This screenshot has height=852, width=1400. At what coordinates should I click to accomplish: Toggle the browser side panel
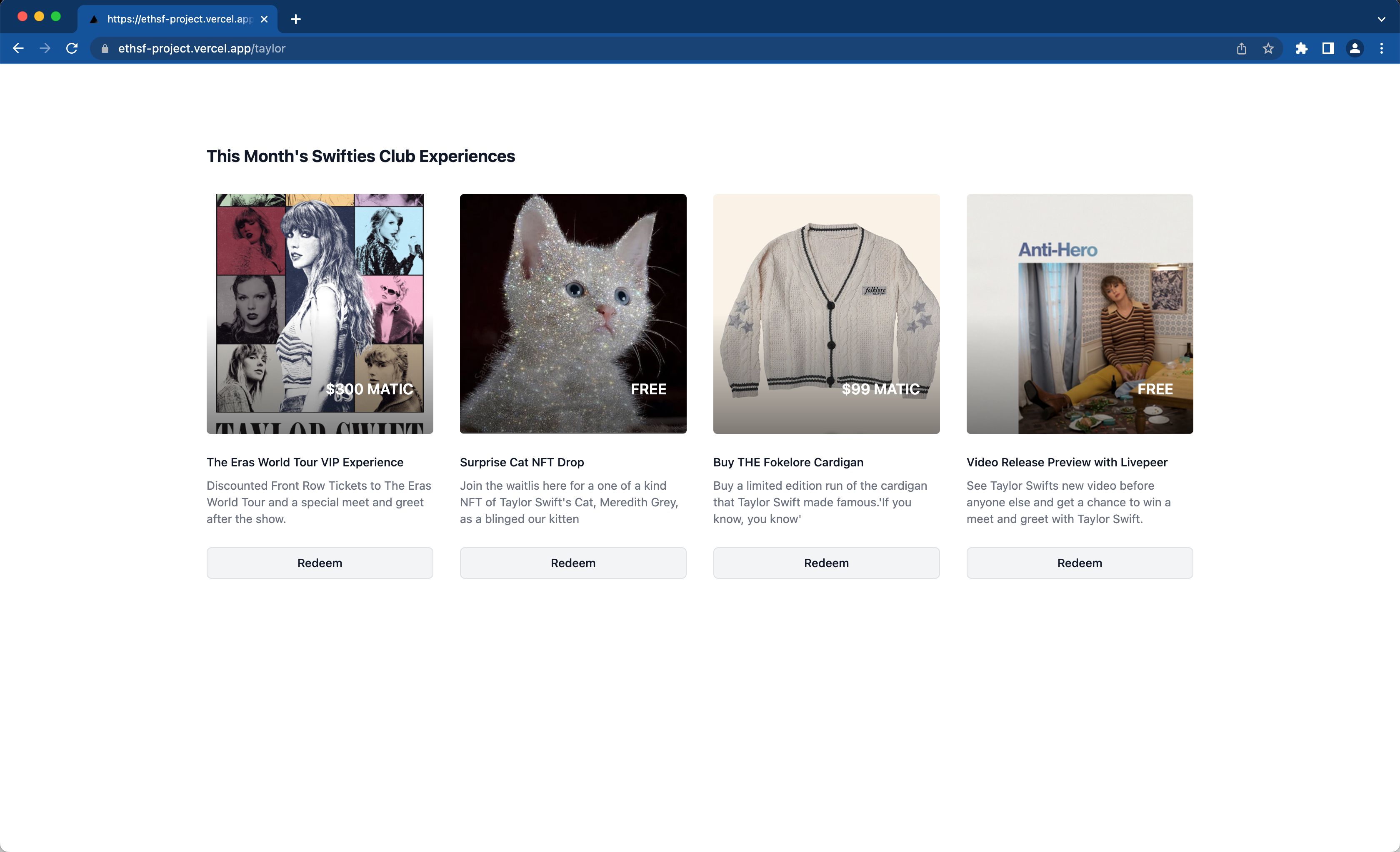click(x=1328, y=49)
